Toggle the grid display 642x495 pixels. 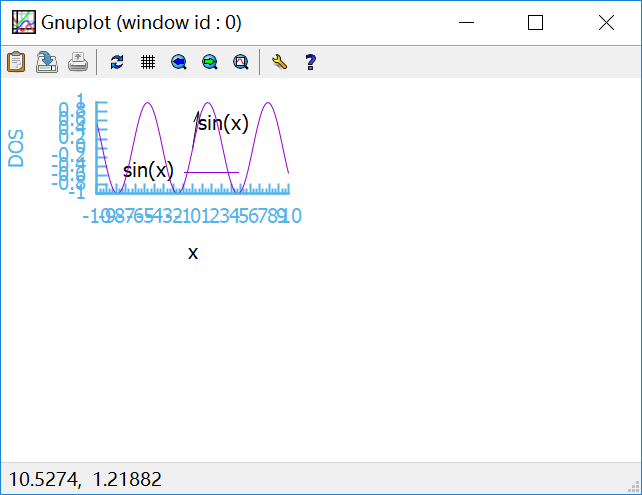[x=148, y=62]
